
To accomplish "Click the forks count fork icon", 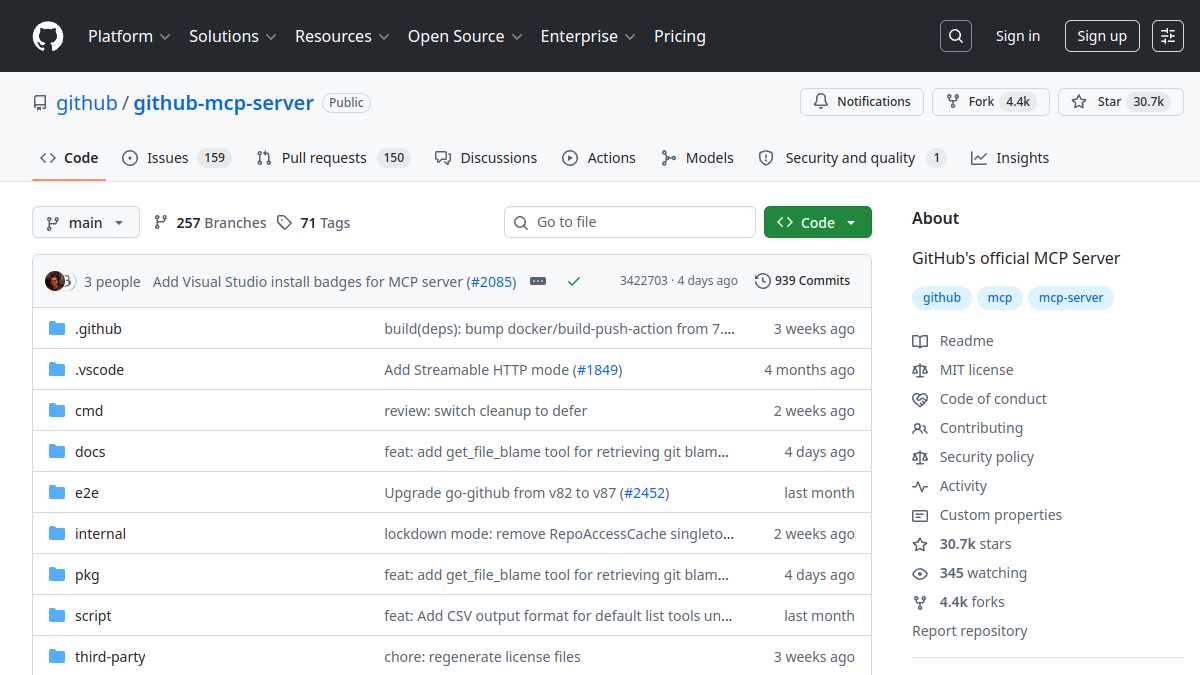I will click(x=920, y=602).
